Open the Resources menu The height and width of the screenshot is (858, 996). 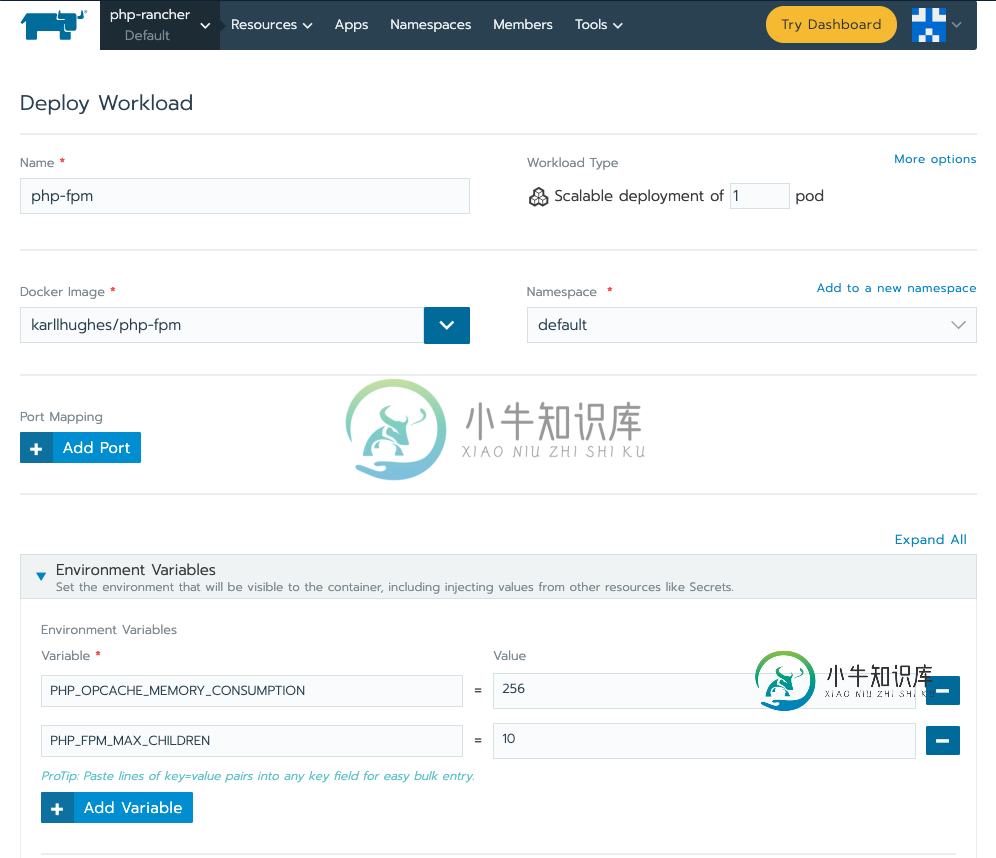coord(271,25)
